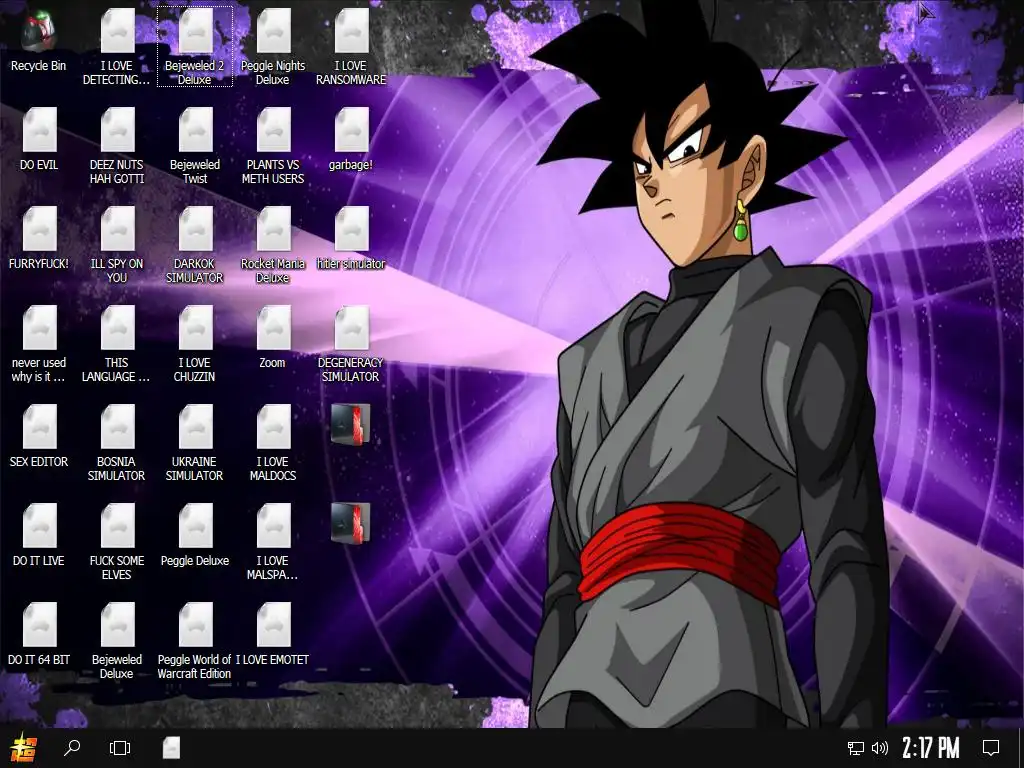This screenshot has height=768, width=1024.
Task: Open network status in system tray
Action: coord(856,748)
